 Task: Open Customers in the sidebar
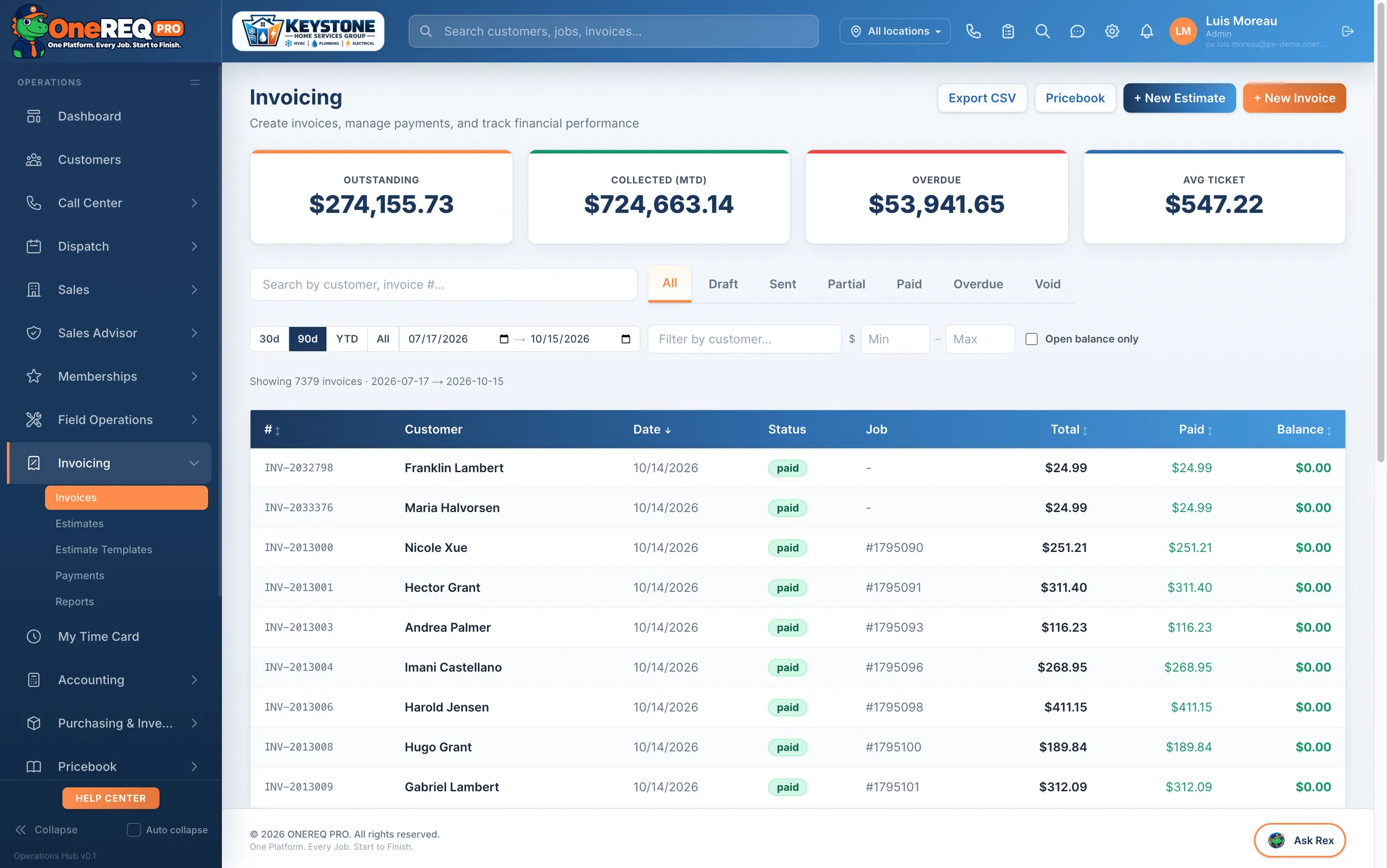click(110, 159)
